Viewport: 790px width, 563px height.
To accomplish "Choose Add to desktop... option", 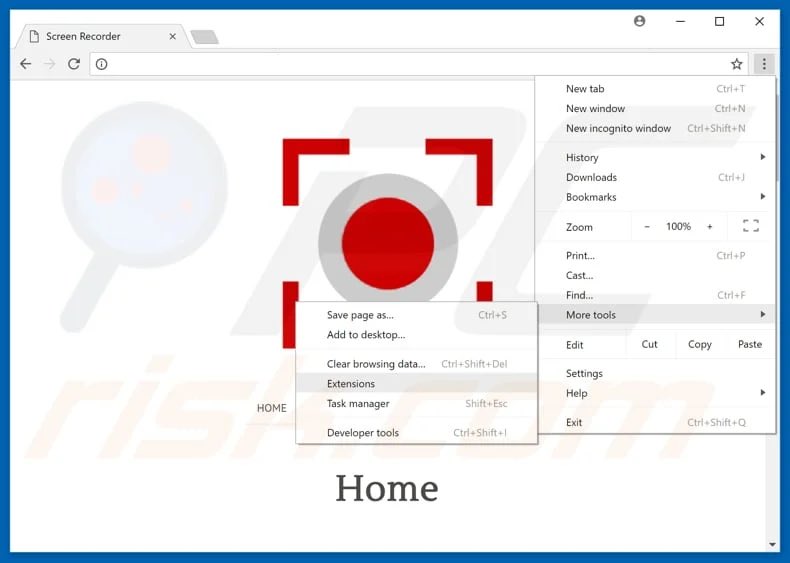I will pyautogui.click(x=417, y=335).
